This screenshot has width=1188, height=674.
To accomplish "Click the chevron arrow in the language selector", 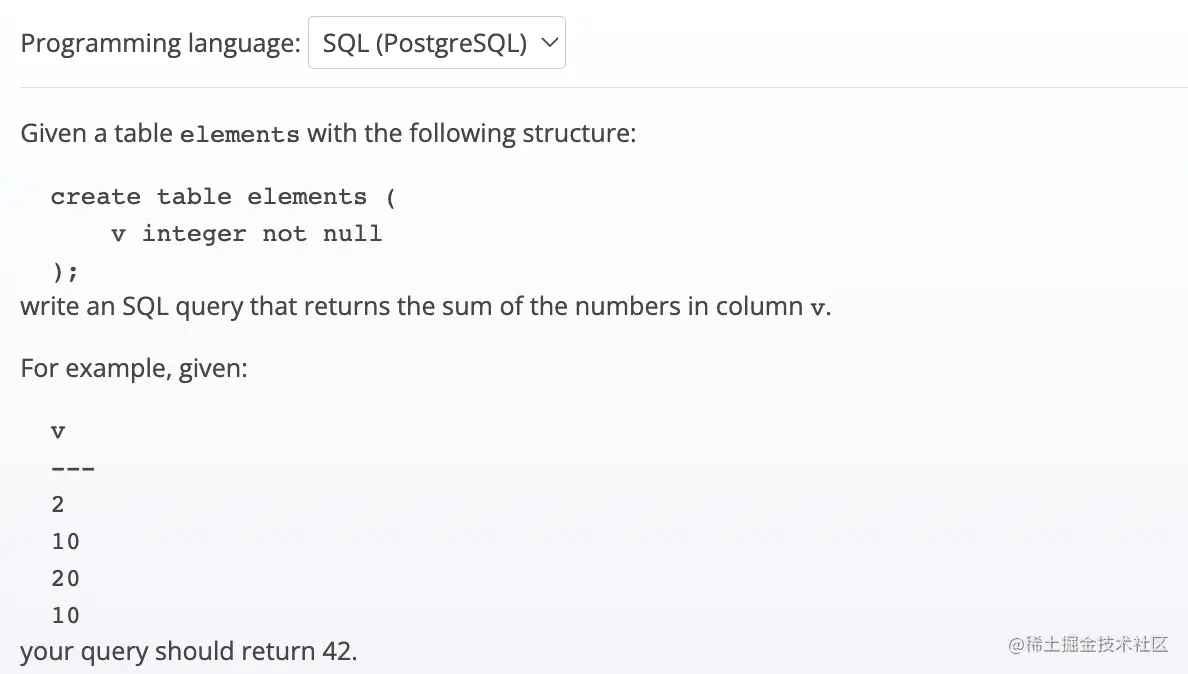I will tap(548, 43).
